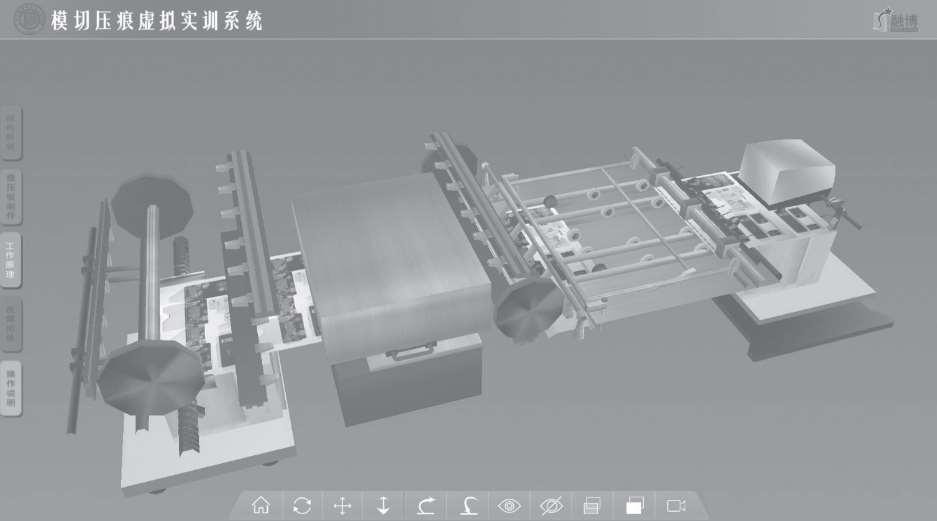Open the 操作说明 side tab

[11, 388]
